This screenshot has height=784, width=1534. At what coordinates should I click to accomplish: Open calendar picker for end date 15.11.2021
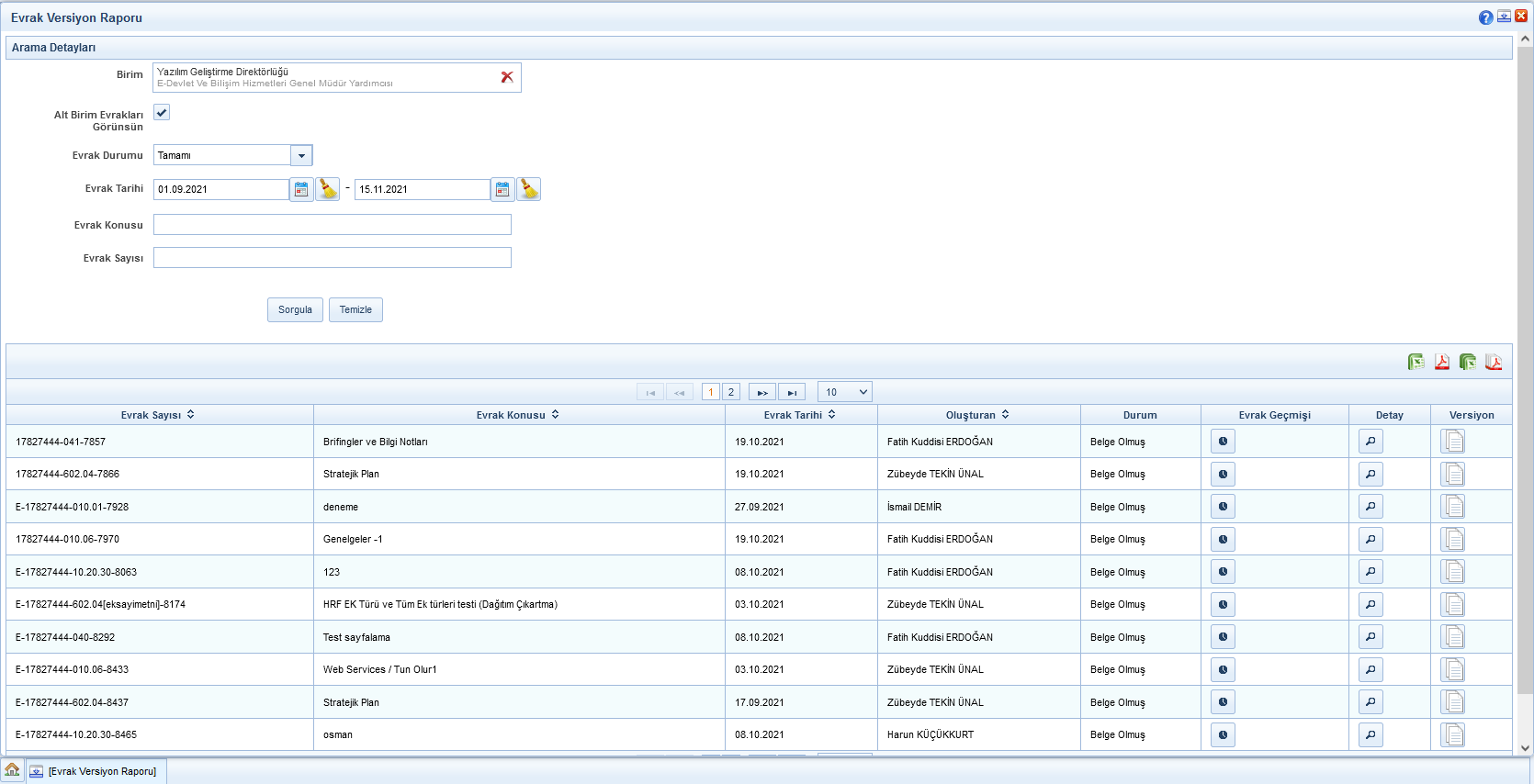tap(502, 189)
